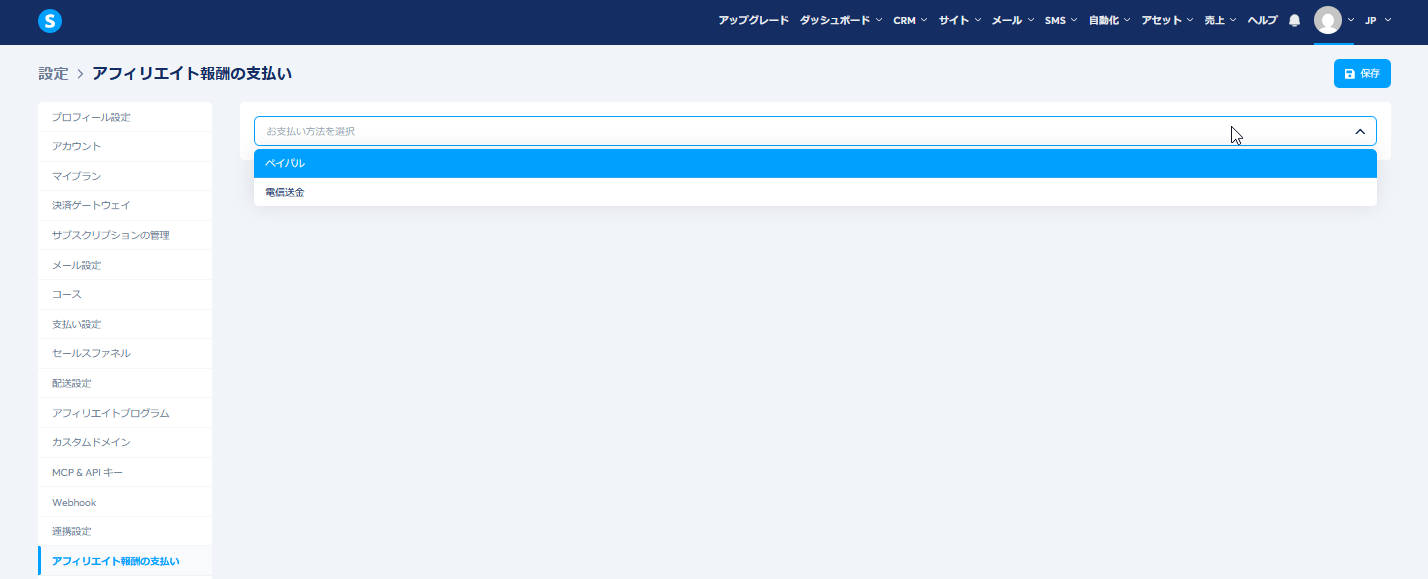Select 支払い設定 sidebar item
This screenshot has width=1428, height=579.
point(125,324)
